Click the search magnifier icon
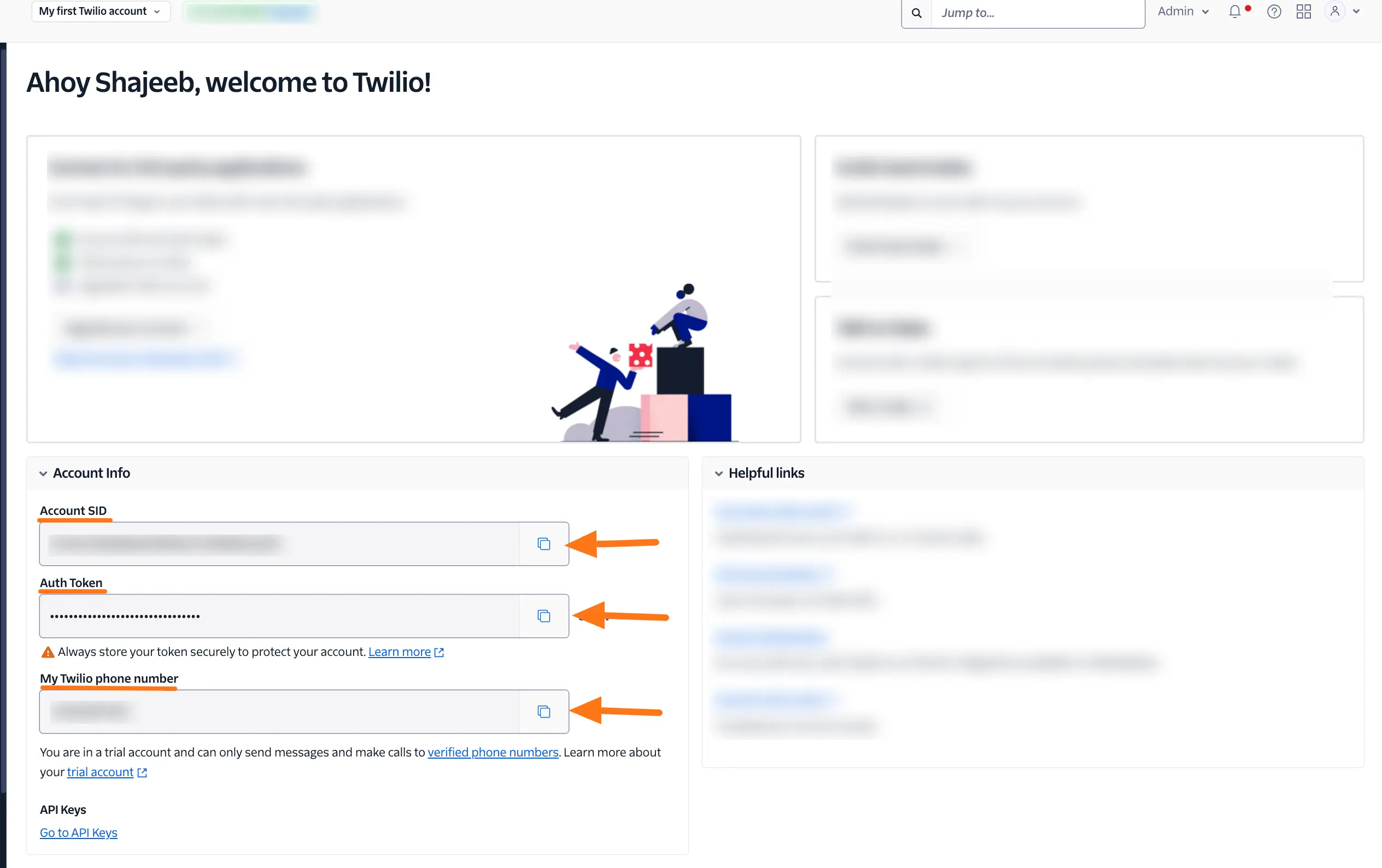This screenshot has width=1382, height=868. click(x=917, y=13)
